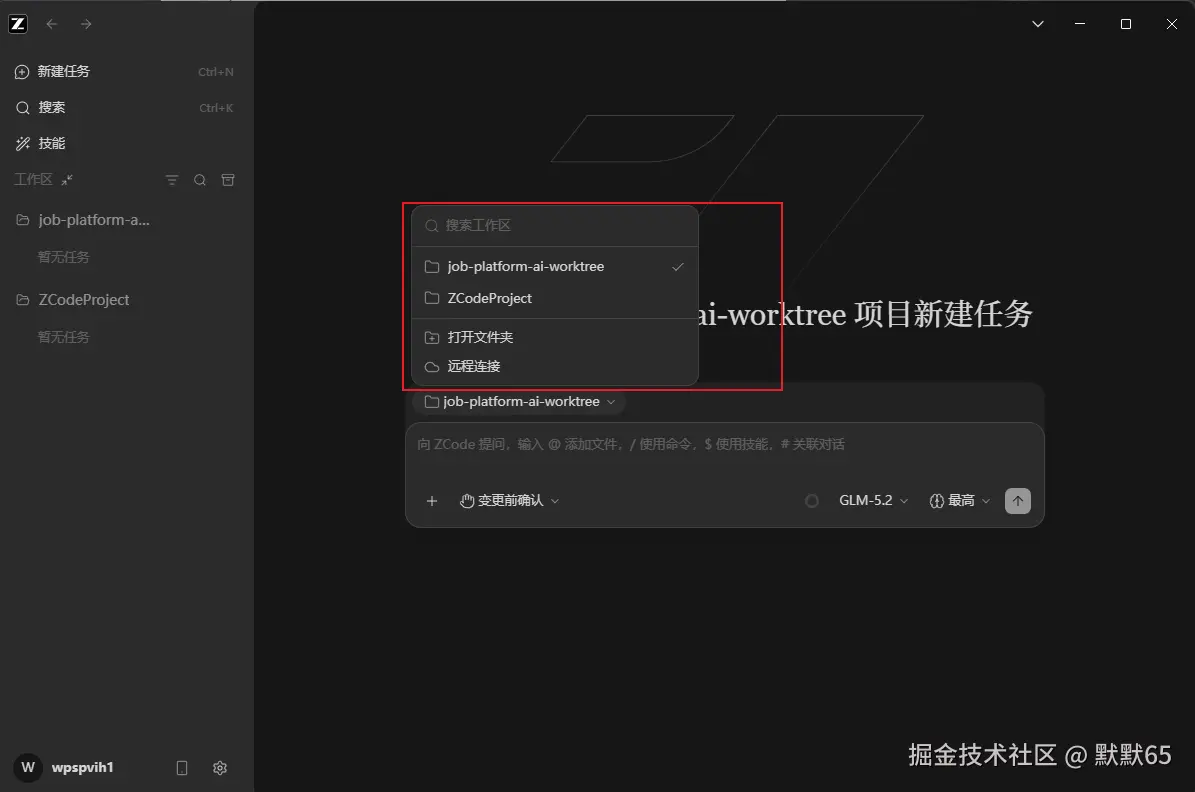Screen dimensions: 1195x792
Task: Click the mobile device icon
Action: coord(181,768)
